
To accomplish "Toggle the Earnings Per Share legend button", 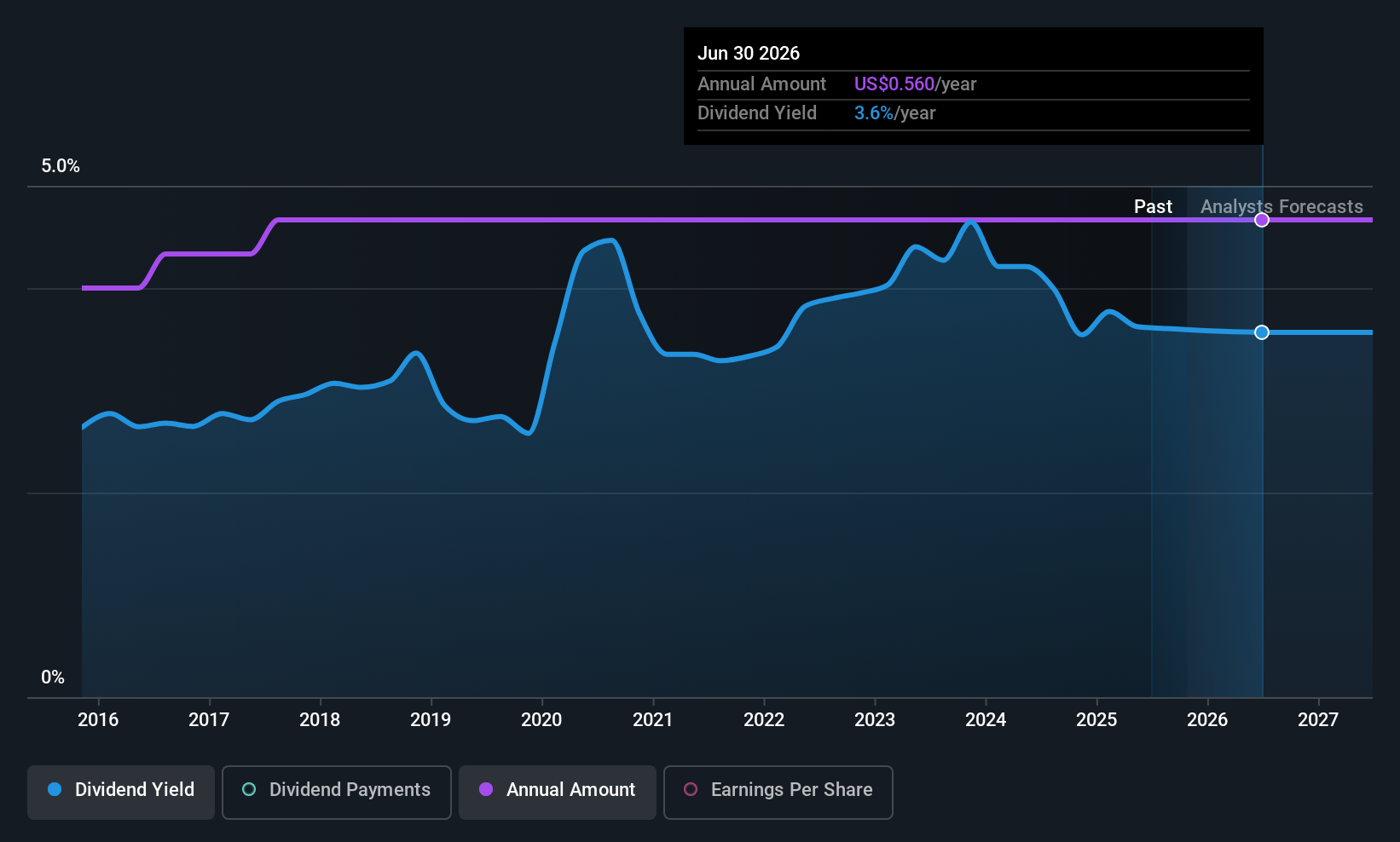I will pyautogui.click(x=778, y=793).
